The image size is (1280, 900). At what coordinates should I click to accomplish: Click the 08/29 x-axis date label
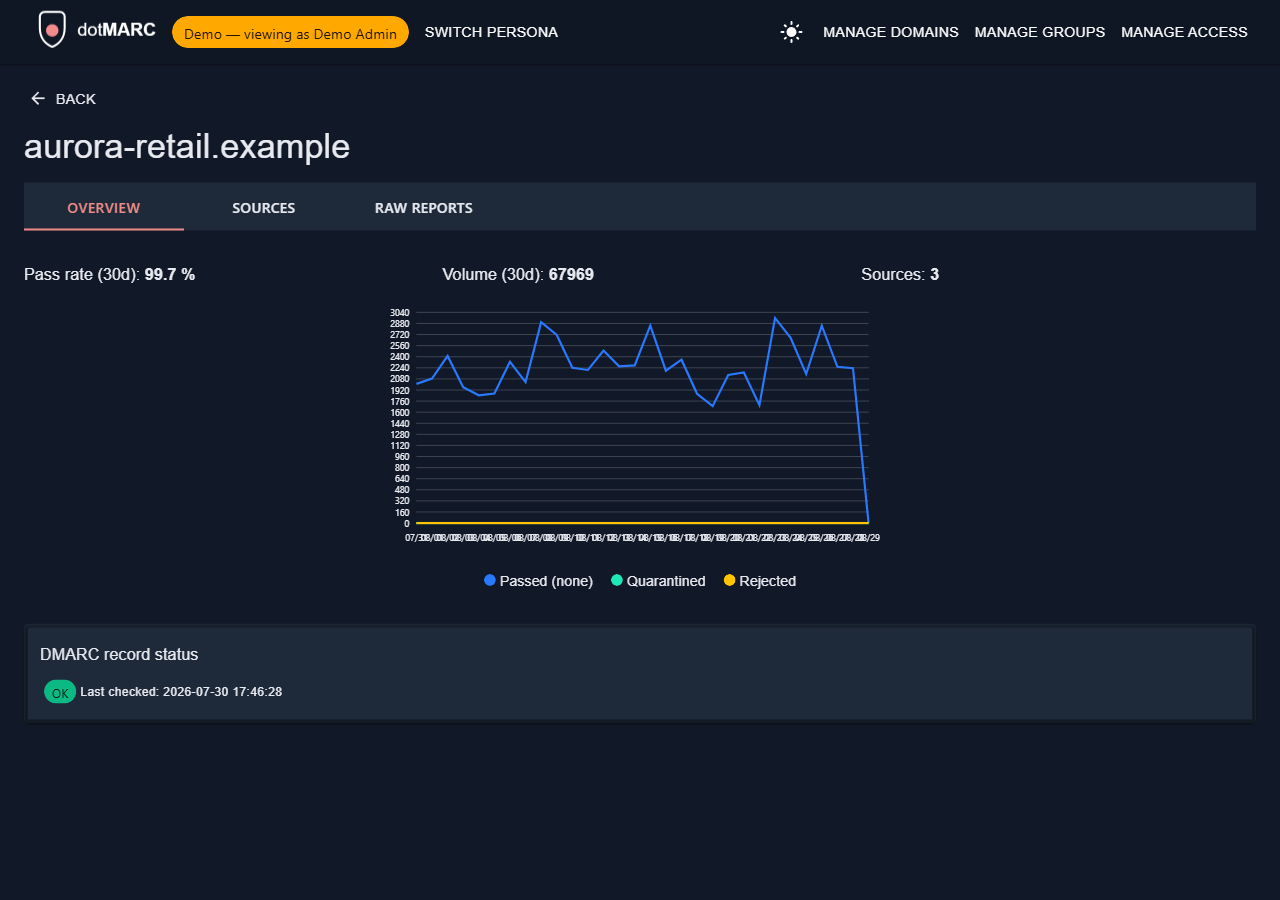pos(868,538)
